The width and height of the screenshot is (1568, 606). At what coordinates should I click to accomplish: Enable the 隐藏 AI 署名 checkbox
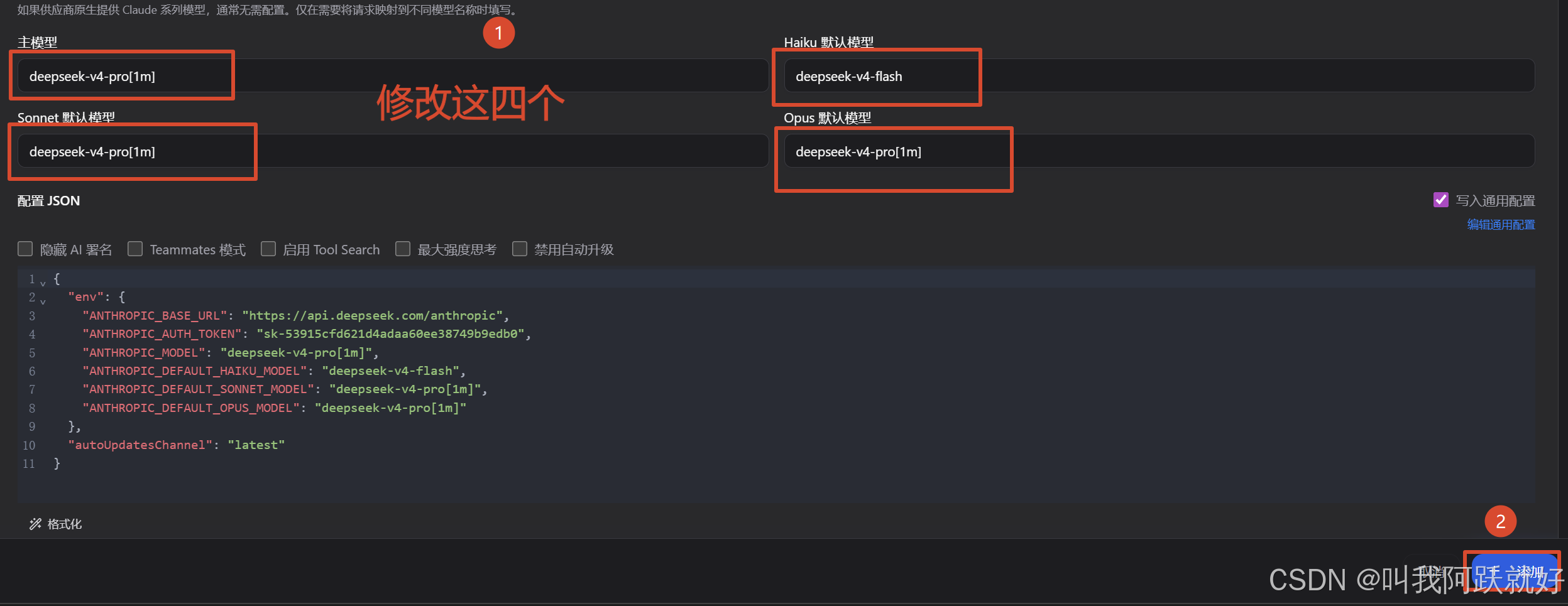coord(25,249)
